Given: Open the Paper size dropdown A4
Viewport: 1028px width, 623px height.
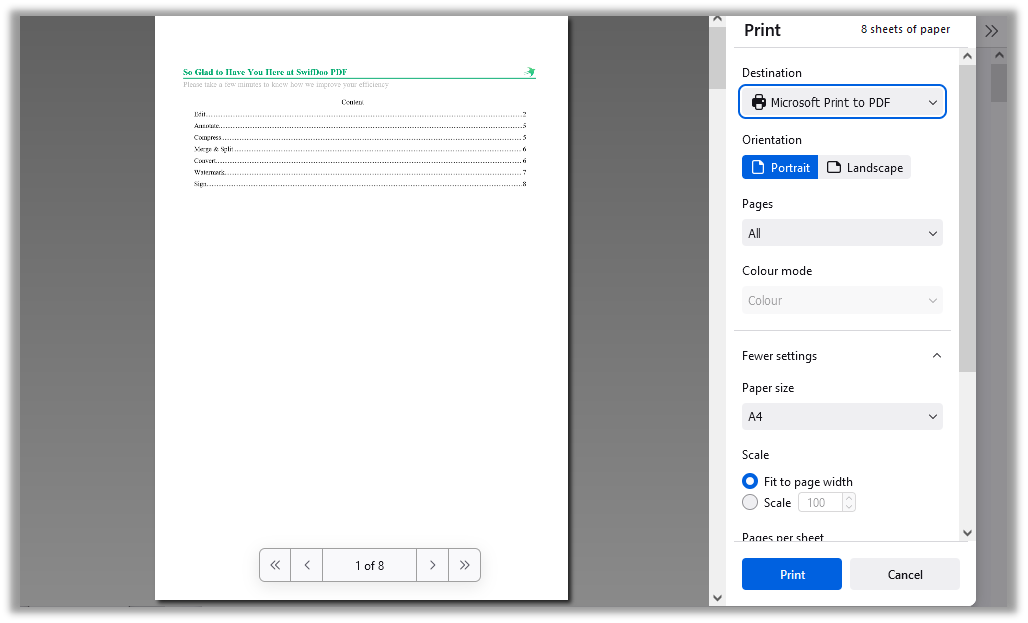Looking at the screenshot, I should point(842,416).
